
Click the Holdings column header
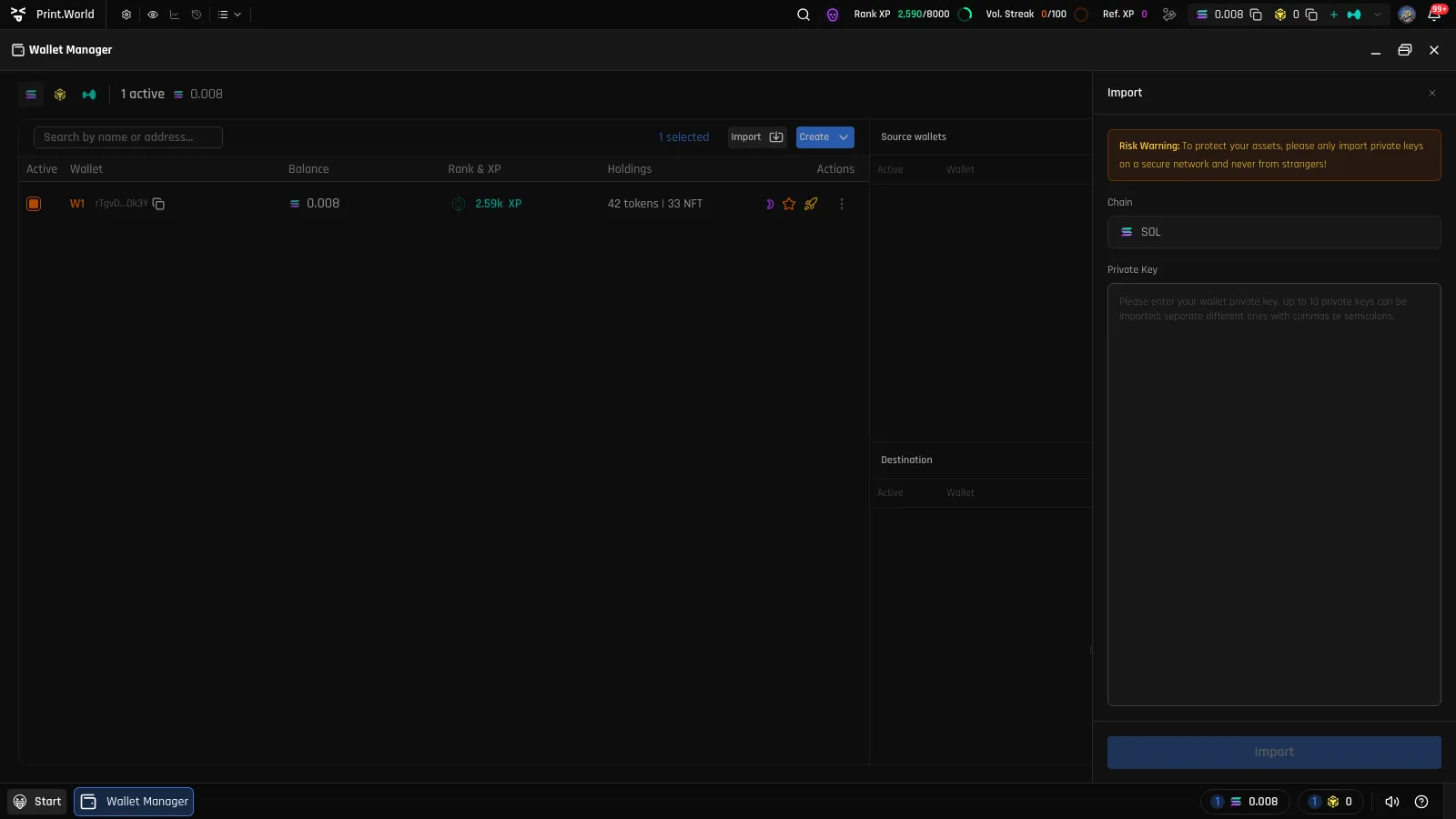(x=630, y=169)
